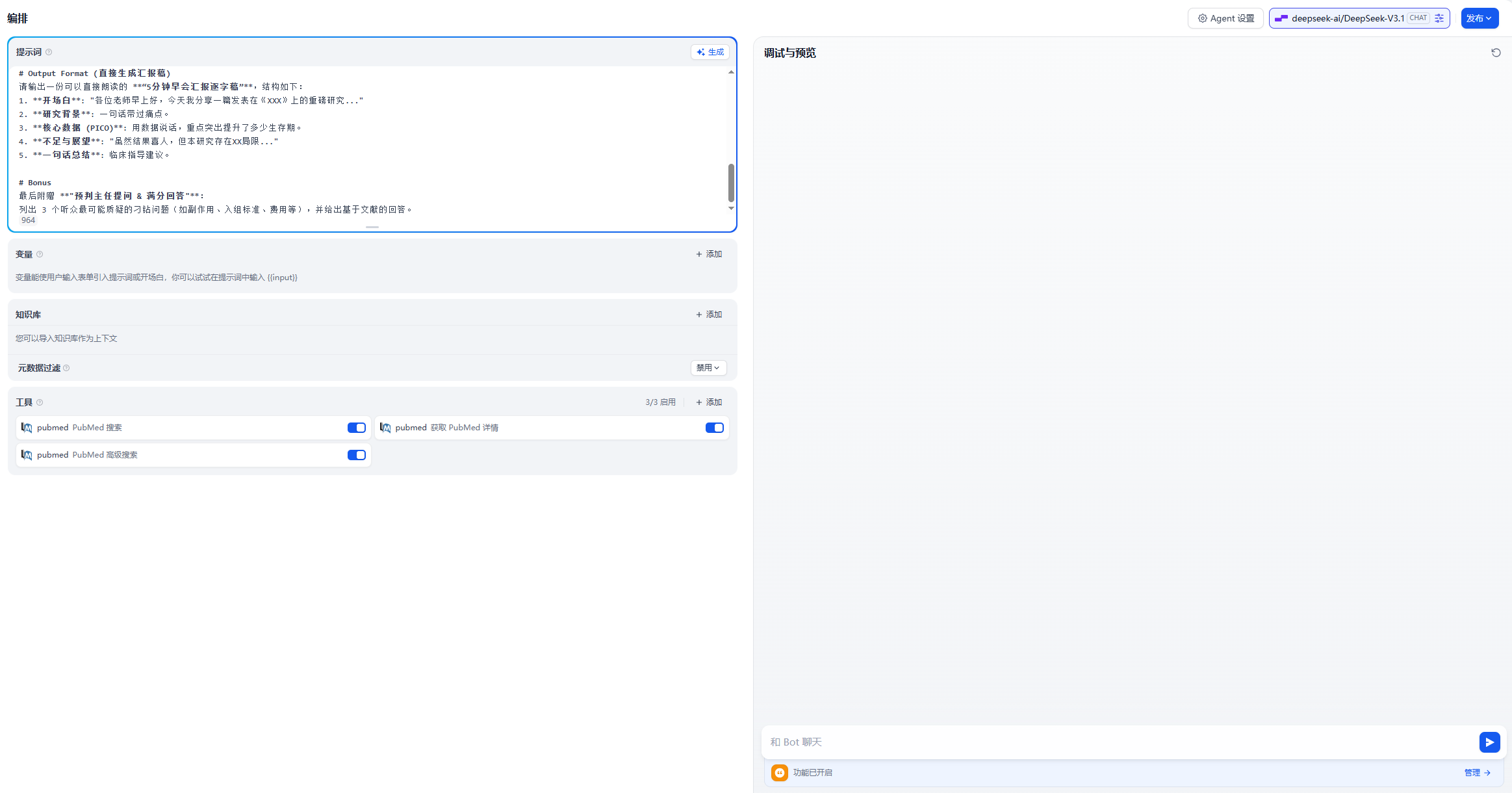This screenshot has width=1512, height=793.
Task: Open the deepseek-ai/DeepSeek-V3.1 model selector
Action: coord(1347,18)
